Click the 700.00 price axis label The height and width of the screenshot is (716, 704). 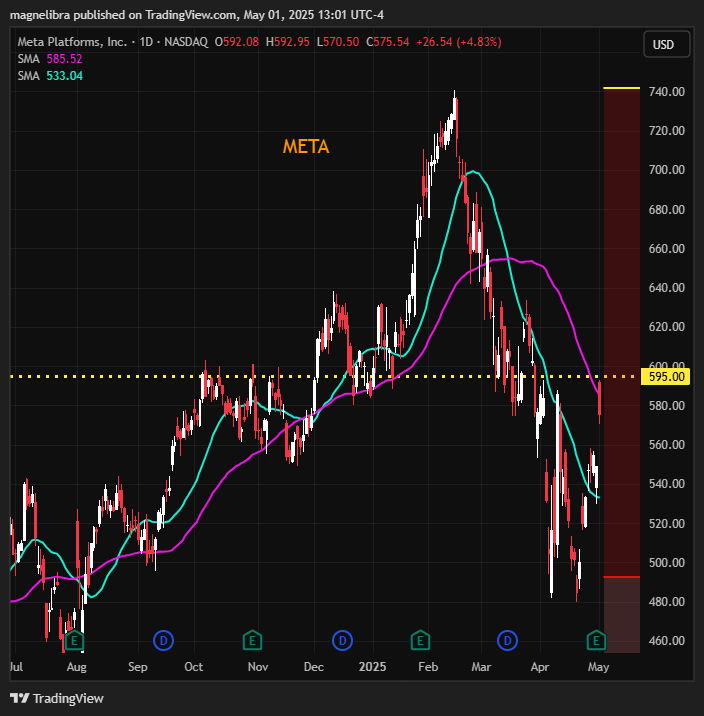click(x=667, y=170)
